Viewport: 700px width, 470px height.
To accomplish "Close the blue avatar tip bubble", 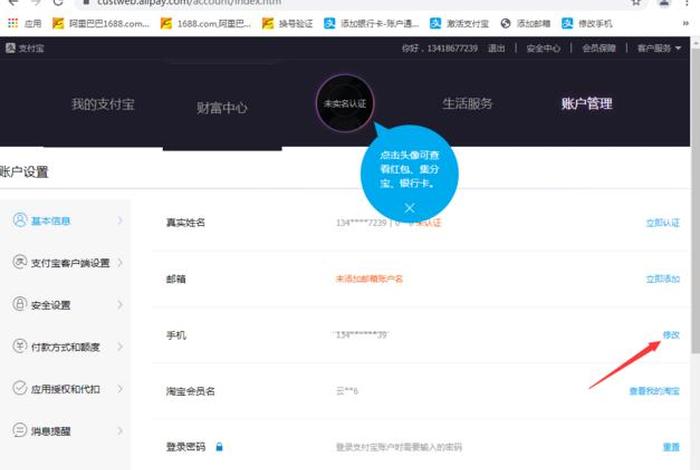I will pyautogui.click(x=409, y=208).
